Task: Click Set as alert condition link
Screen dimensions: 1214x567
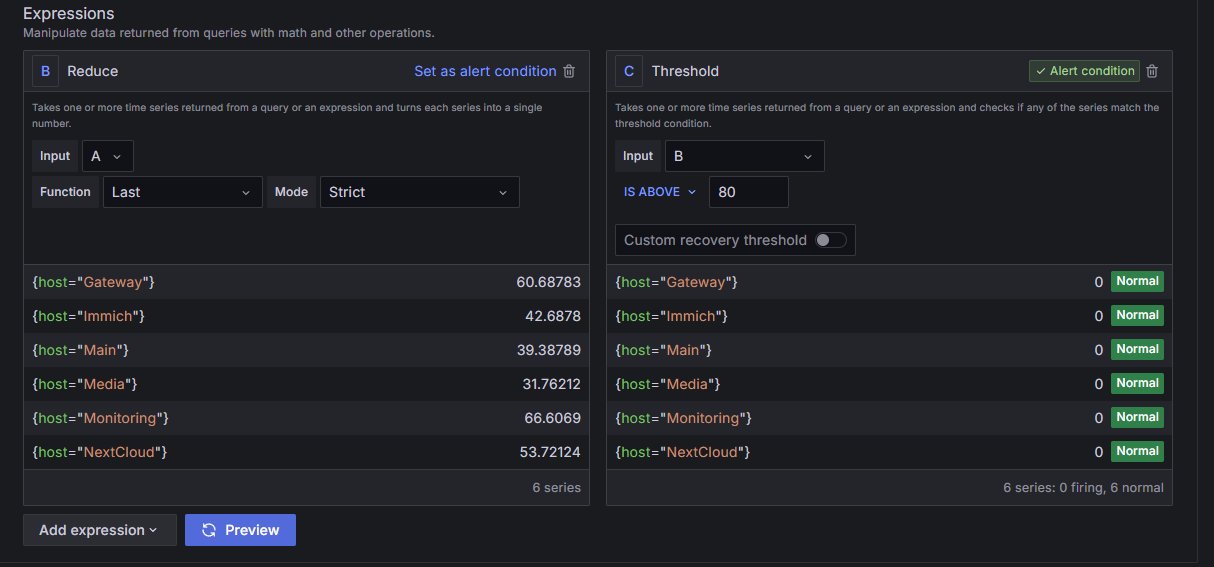Action: [485, 71]
